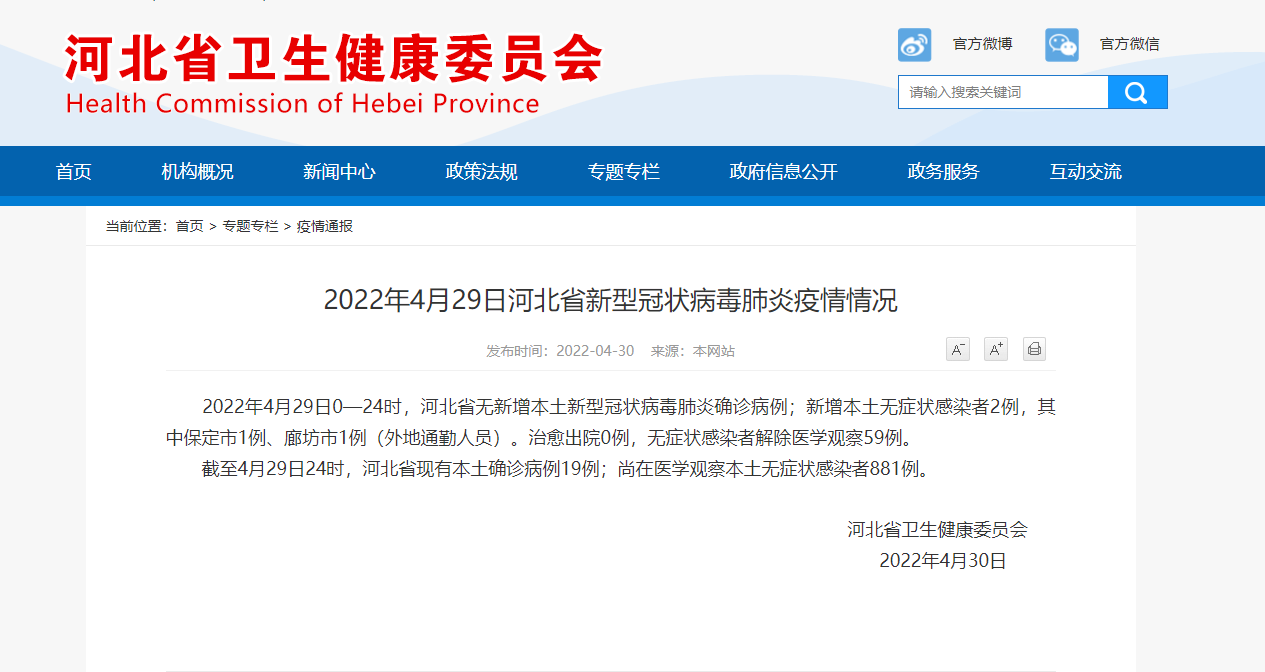Open the 专题专栏 navigation item

[624, 172]
